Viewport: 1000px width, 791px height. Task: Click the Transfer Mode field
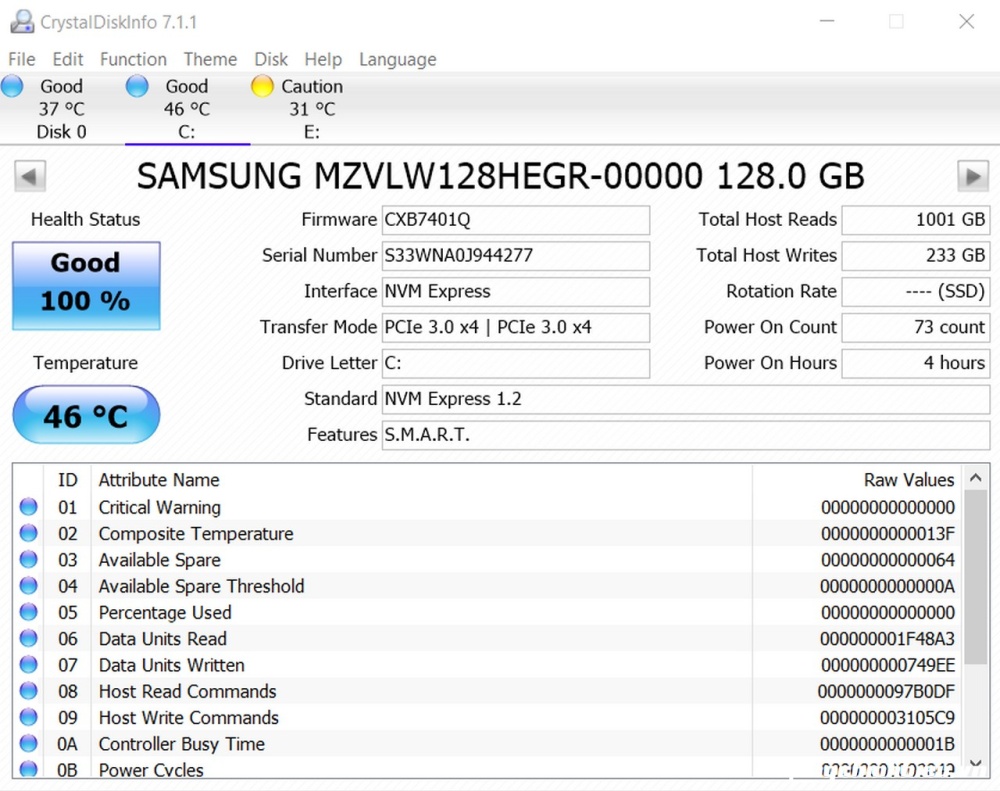click(x=515, y=327)
